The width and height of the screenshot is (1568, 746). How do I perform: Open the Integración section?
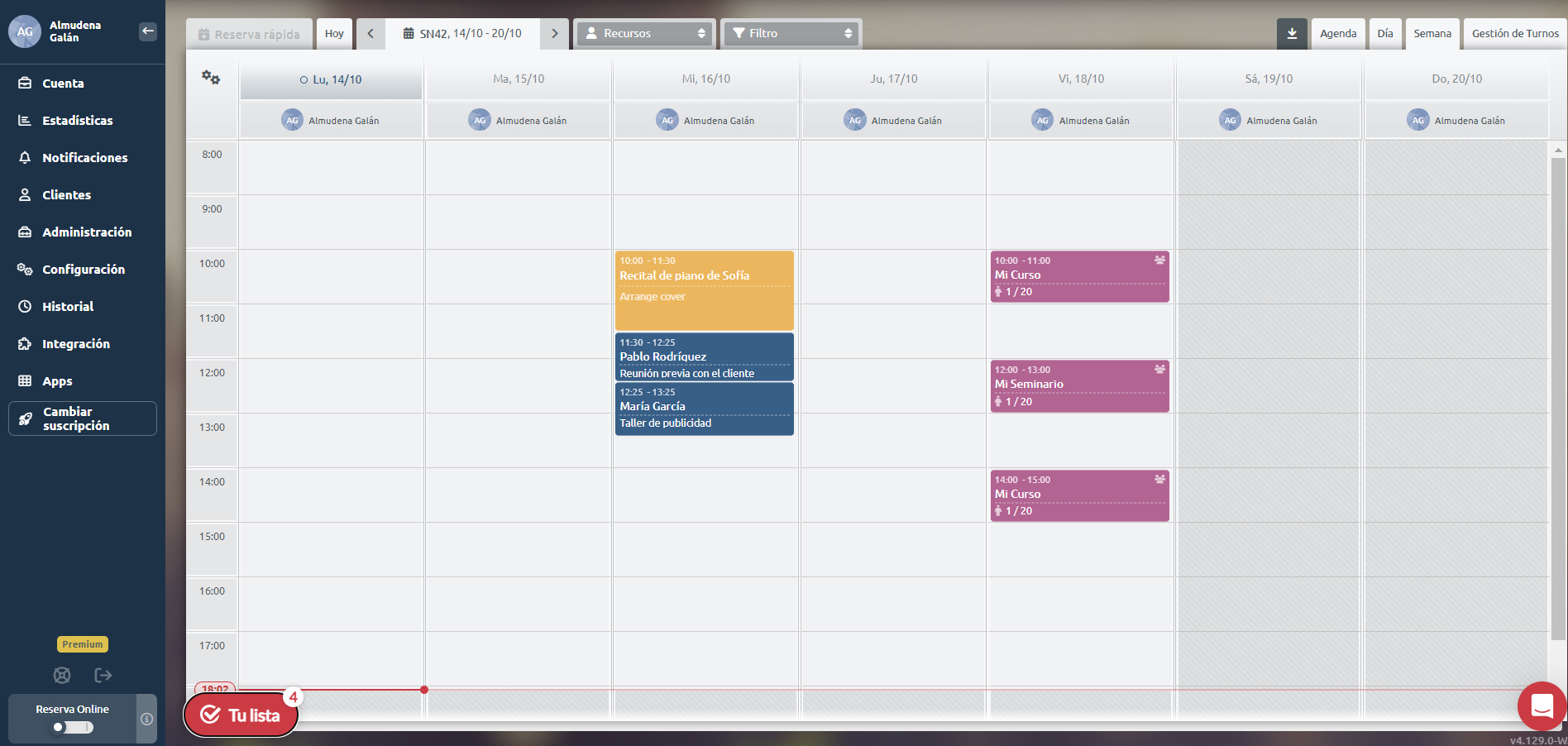tap(75, 343)
